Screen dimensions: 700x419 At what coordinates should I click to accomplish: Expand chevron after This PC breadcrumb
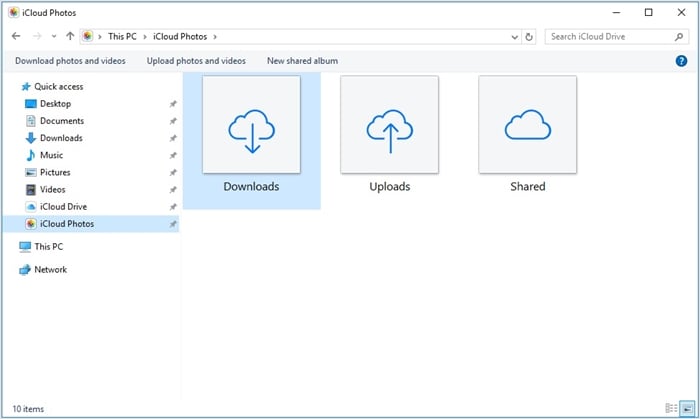[145, 37]
